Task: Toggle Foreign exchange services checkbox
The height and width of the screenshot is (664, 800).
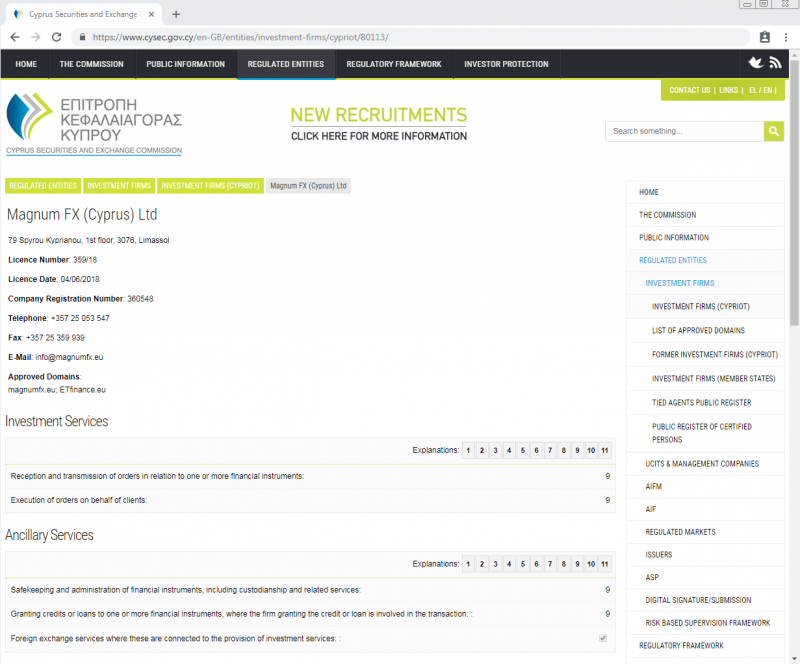Action: 603,638
